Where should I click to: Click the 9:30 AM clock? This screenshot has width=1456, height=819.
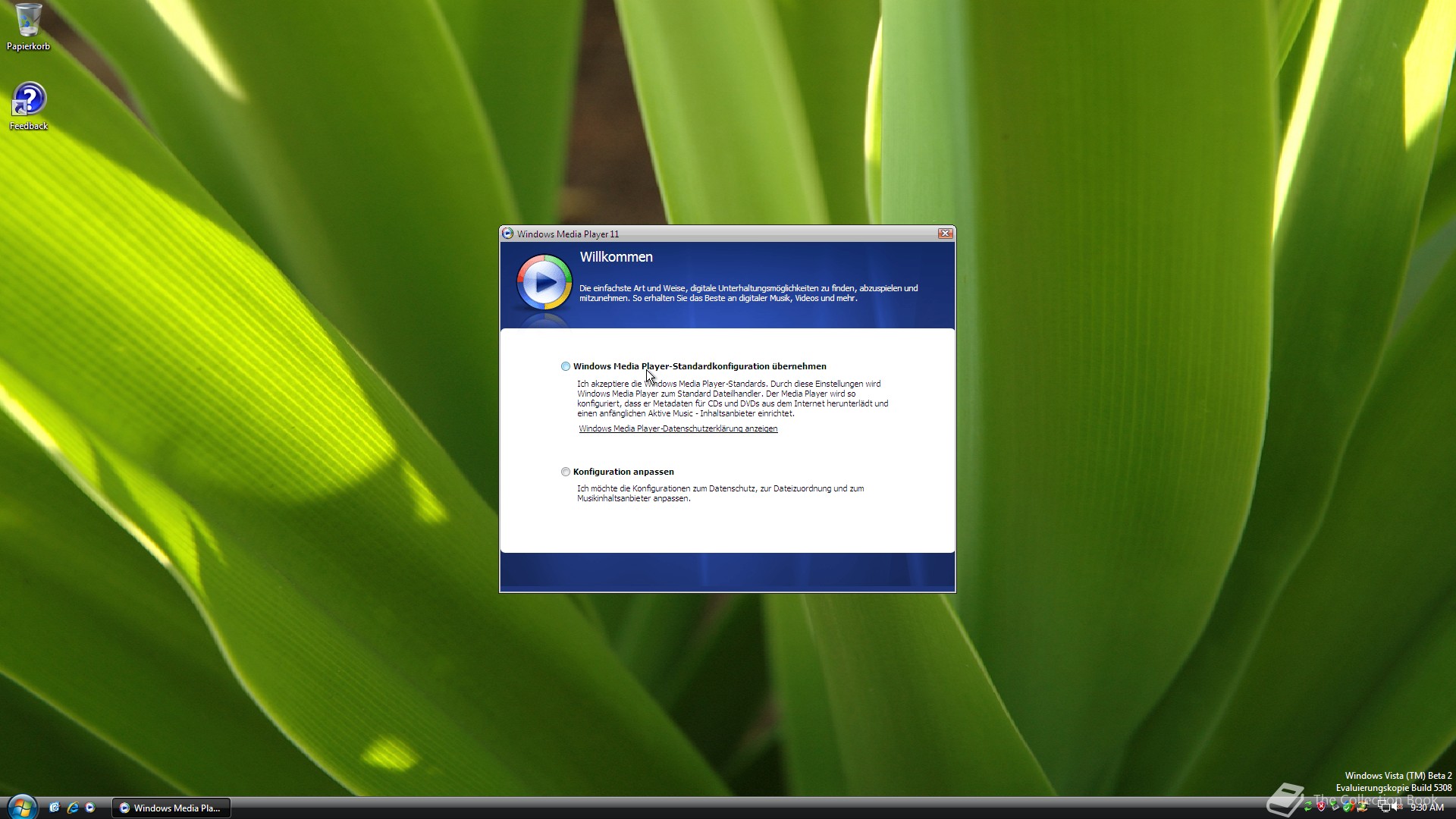click(1427, 808)
